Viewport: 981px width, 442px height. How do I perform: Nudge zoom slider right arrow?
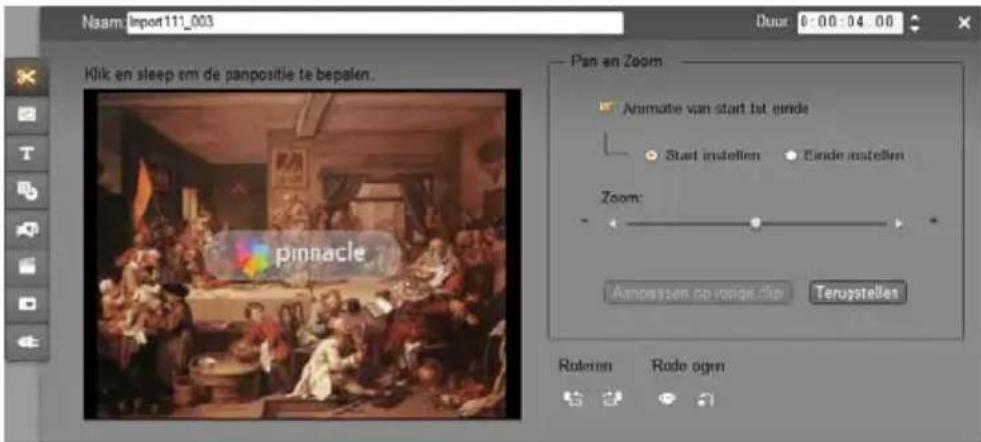pyautogui.click(x=900, y=223)
